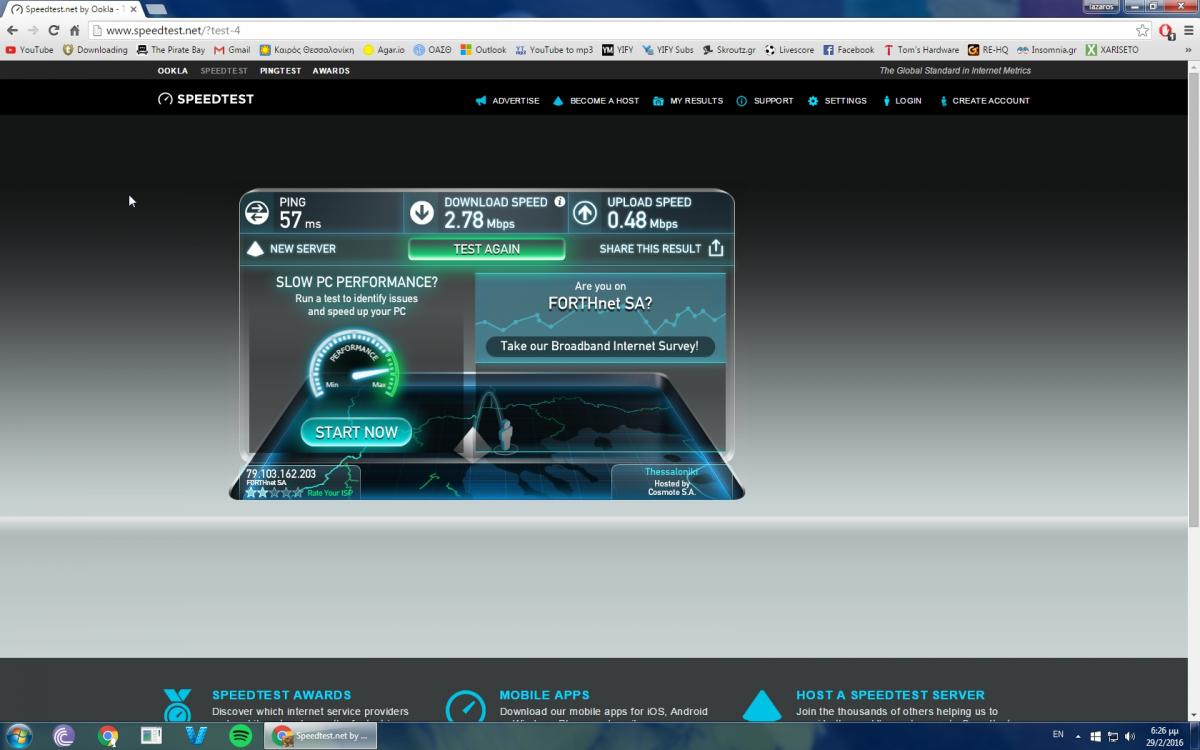This screenshot has width=1200, height=750.
Task: Open the RE-HQ bookmark
Action: [988, 50]
